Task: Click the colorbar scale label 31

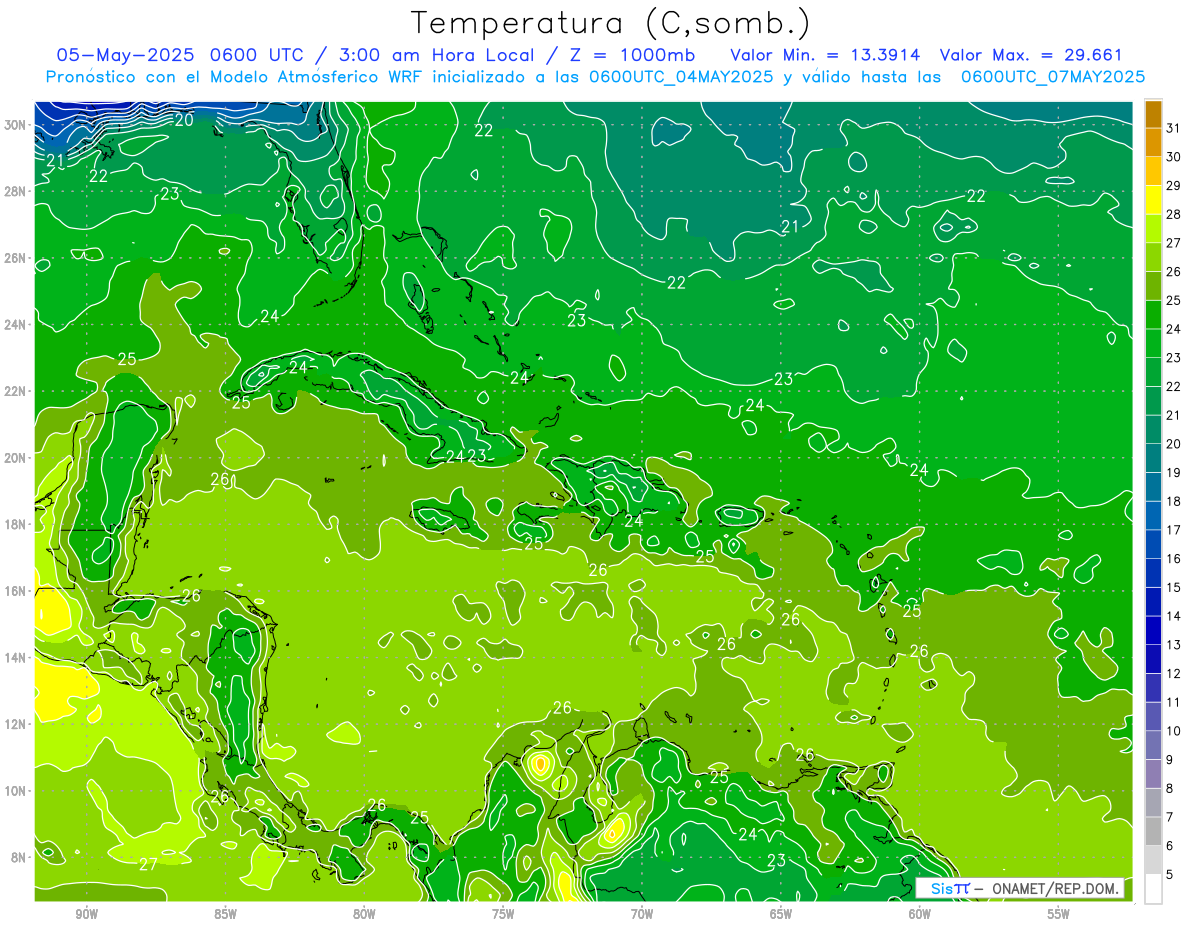Action: coord(1174,127)
